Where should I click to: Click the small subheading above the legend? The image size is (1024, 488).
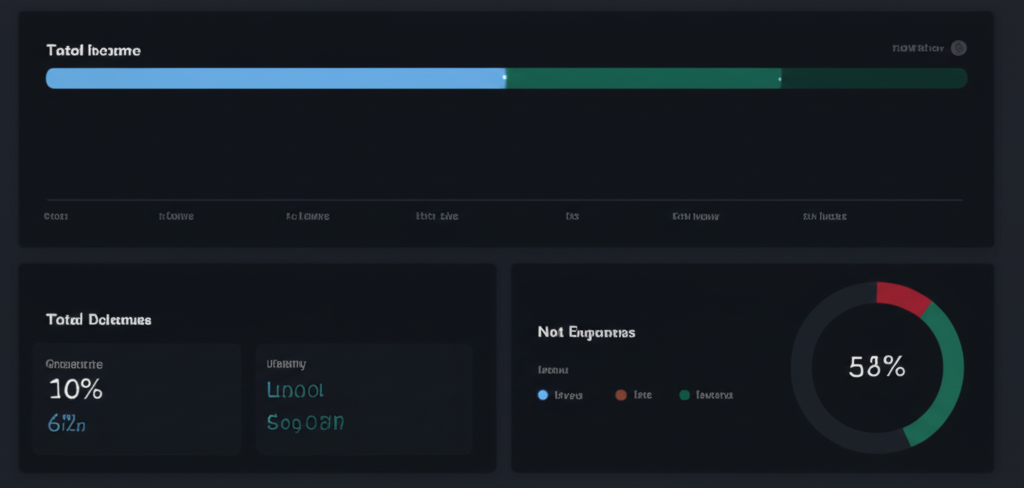(x=552, y=370)
